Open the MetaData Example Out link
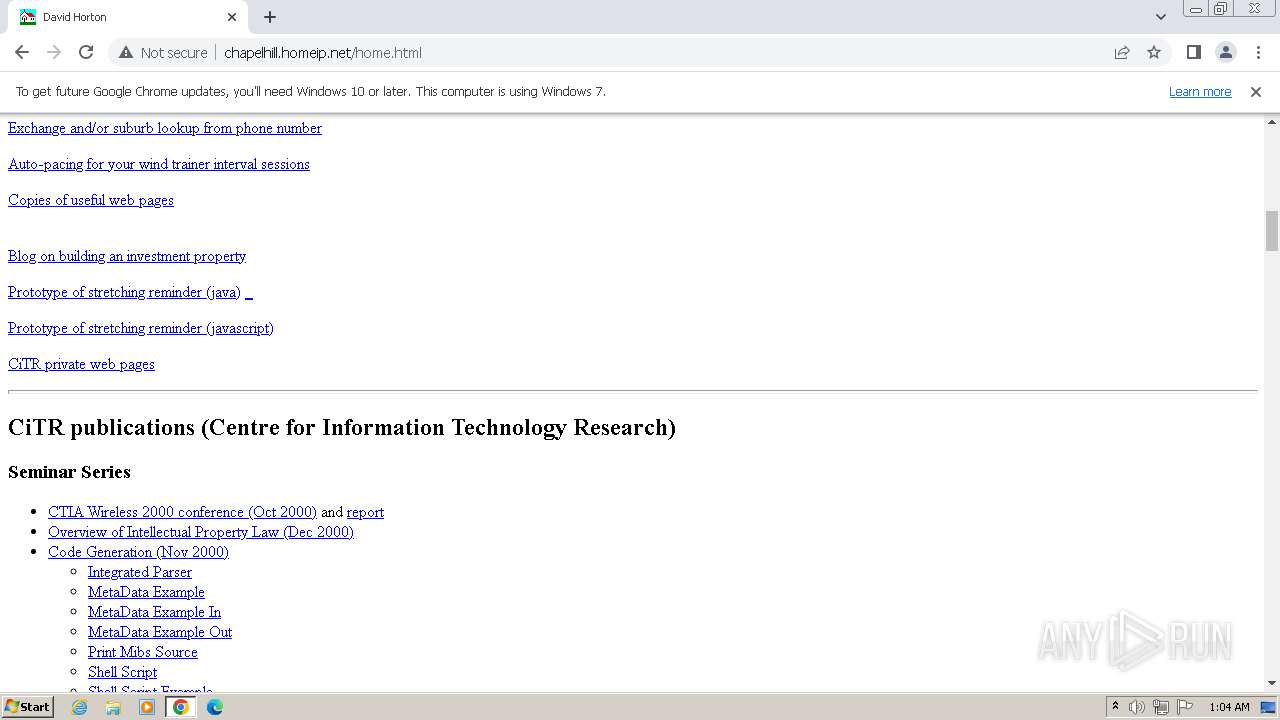 [x=160, y=632]
